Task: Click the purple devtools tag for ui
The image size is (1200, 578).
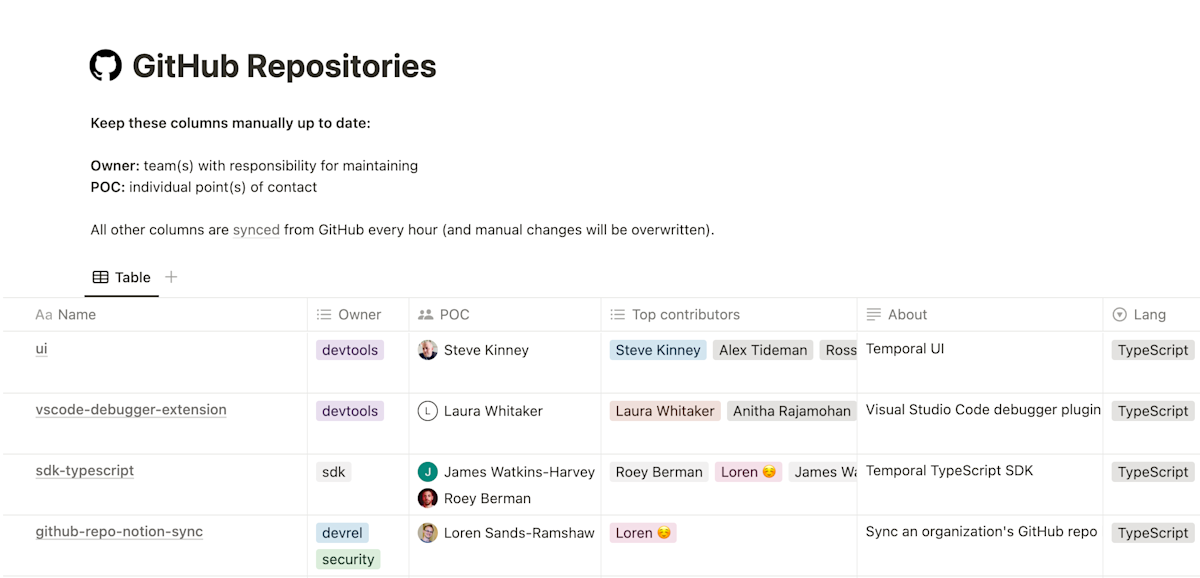Action: coord(350,350)
